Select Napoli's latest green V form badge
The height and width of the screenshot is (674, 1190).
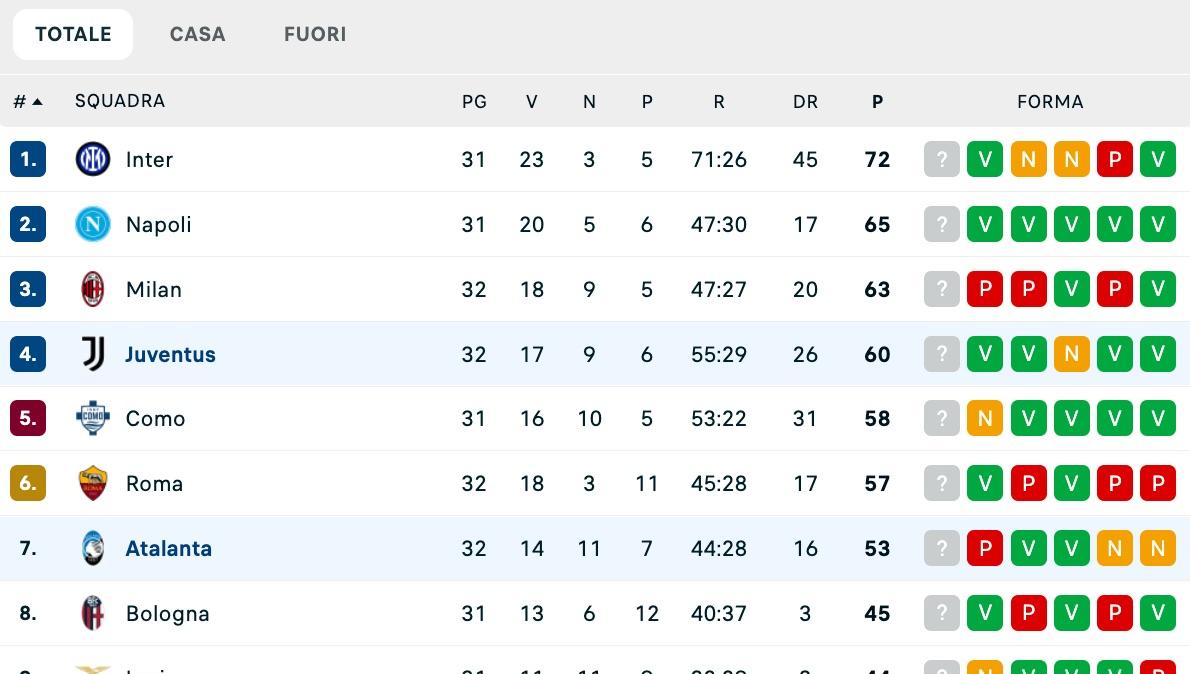985,224
